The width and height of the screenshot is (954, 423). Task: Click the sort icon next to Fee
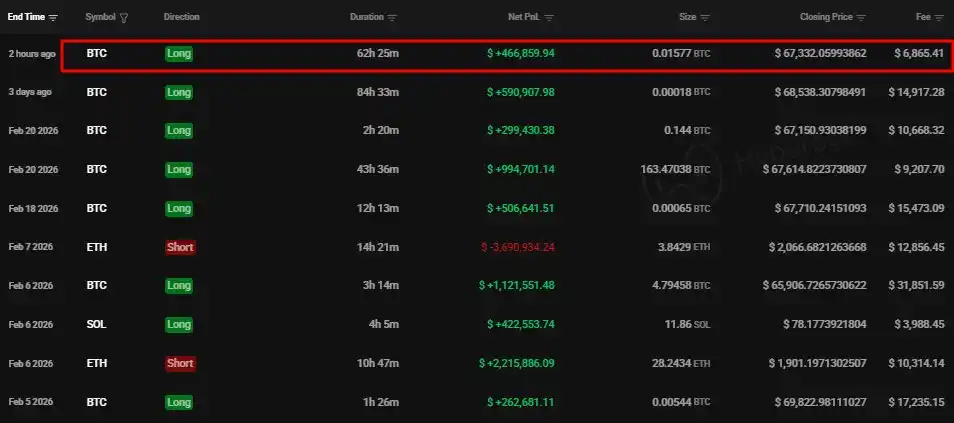tap(938, 18)
